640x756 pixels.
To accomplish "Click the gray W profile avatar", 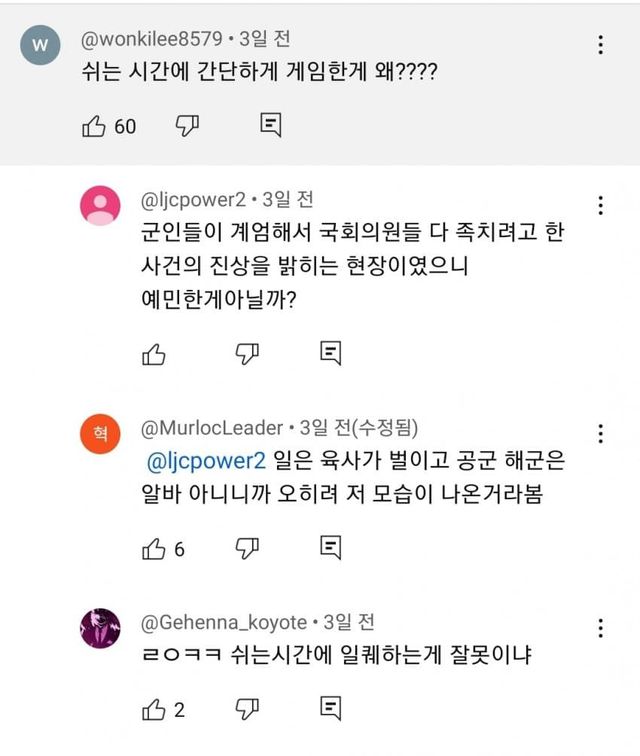I will point(40,45).
